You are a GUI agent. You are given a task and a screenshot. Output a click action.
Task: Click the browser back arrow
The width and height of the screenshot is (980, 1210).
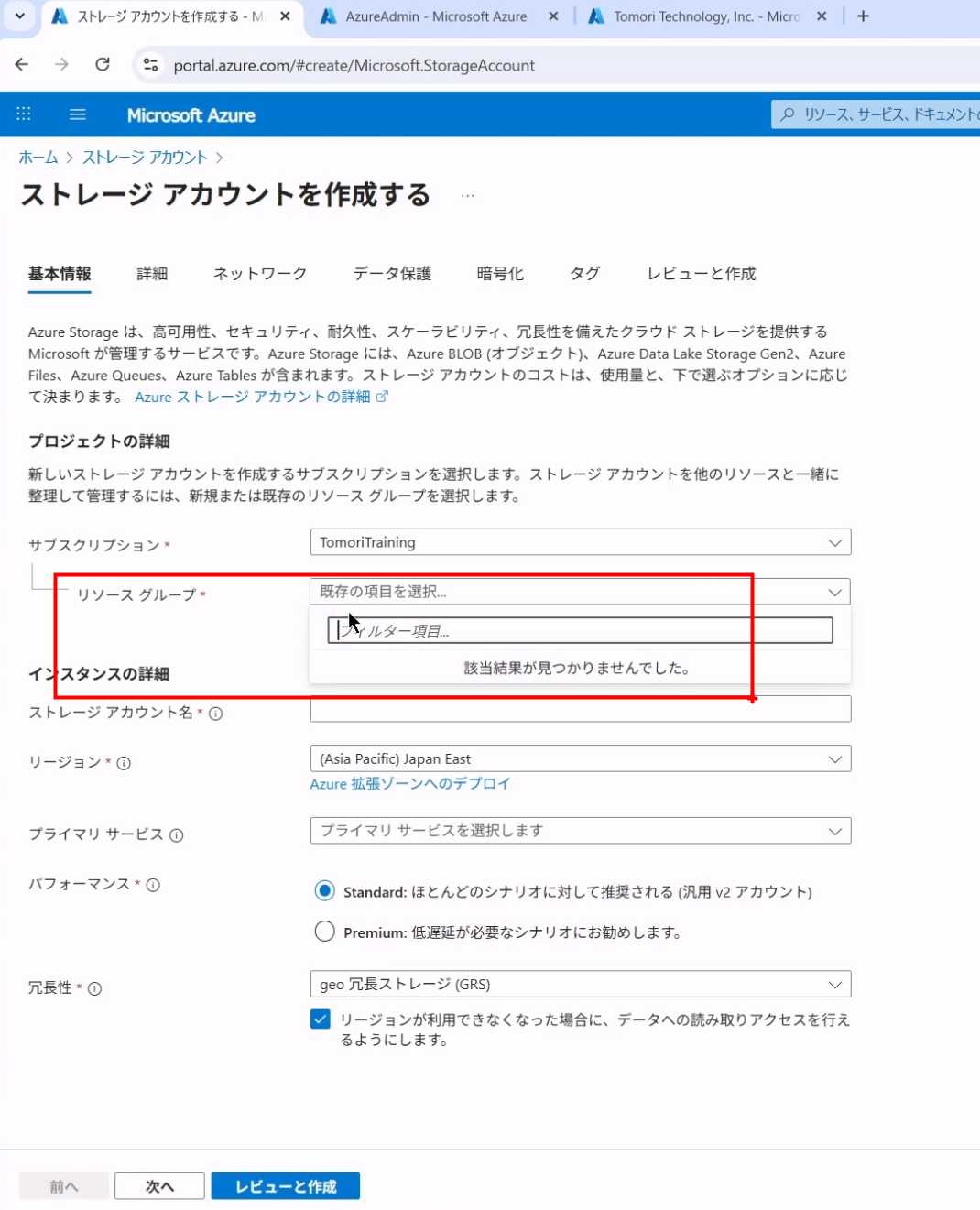(x=22, y=65)
